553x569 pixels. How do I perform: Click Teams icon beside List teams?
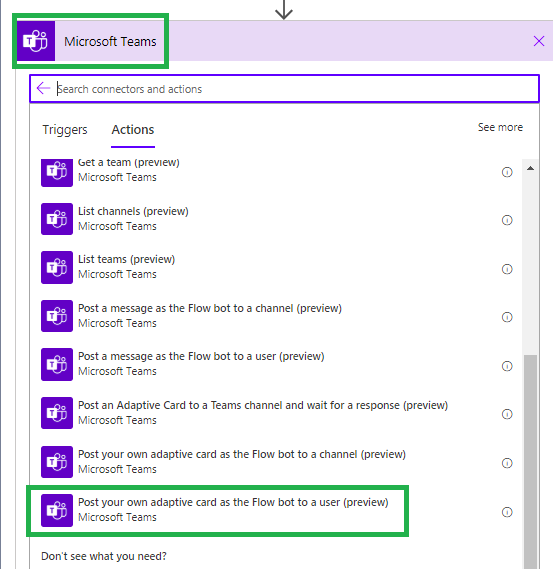point(57,267)
